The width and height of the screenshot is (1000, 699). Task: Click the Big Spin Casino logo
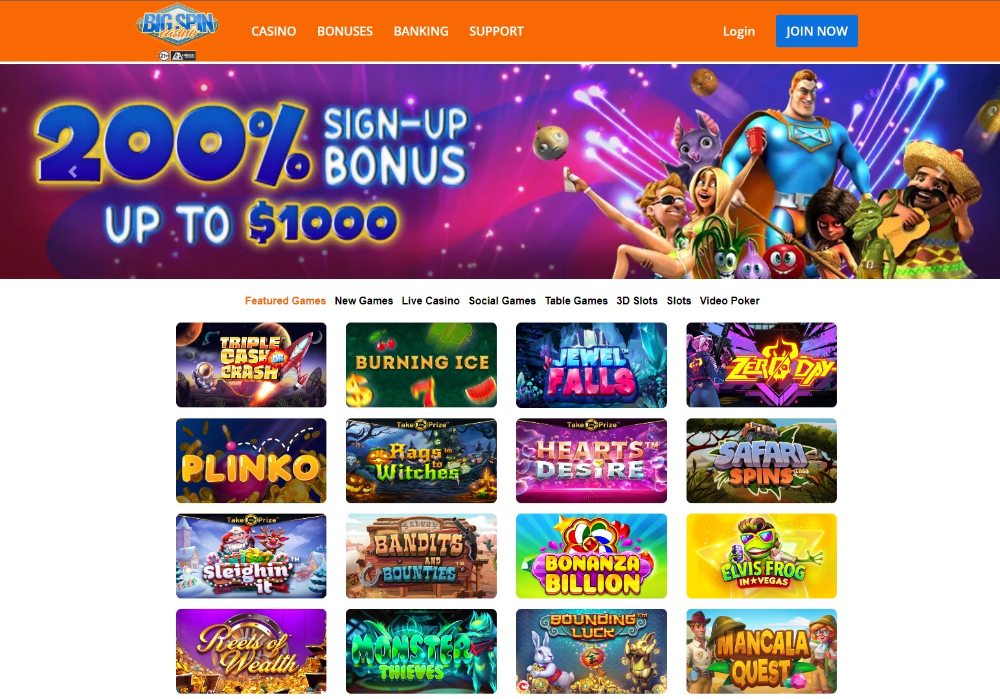(x=177, y=27)
